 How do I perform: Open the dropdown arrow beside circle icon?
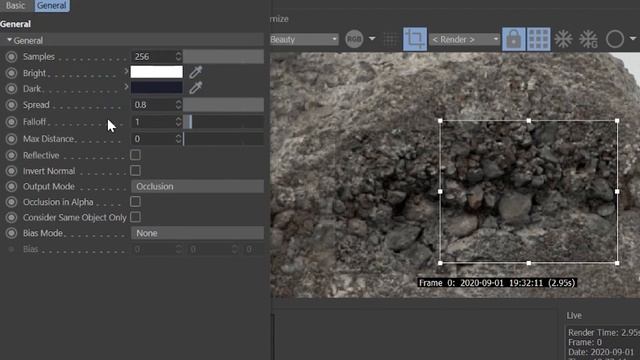point(633,38)
